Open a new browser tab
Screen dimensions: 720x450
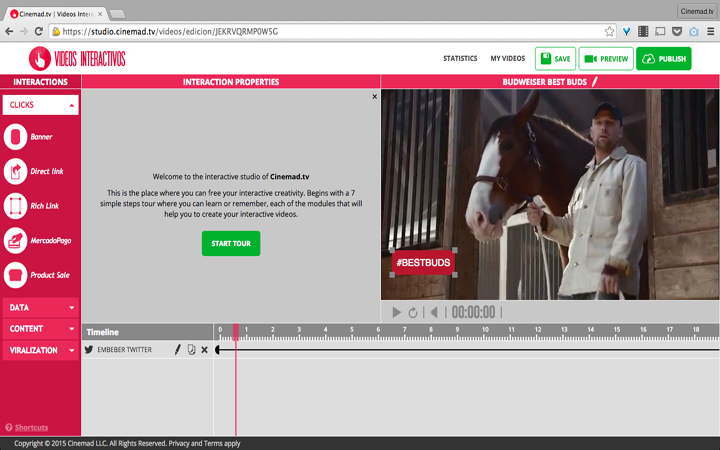[x=117, y=14]
